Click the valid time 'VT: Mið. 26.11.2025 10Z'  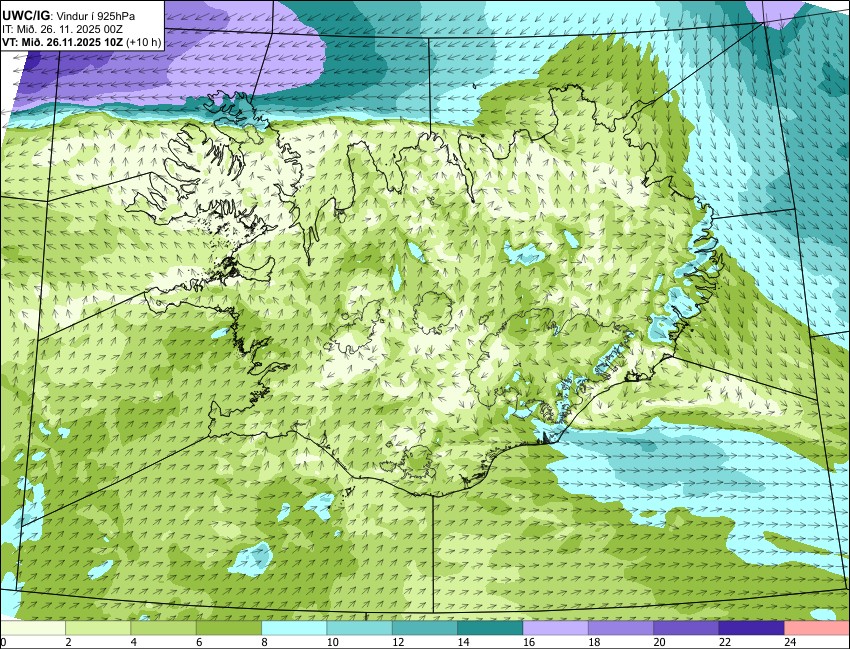click(63, 43)
